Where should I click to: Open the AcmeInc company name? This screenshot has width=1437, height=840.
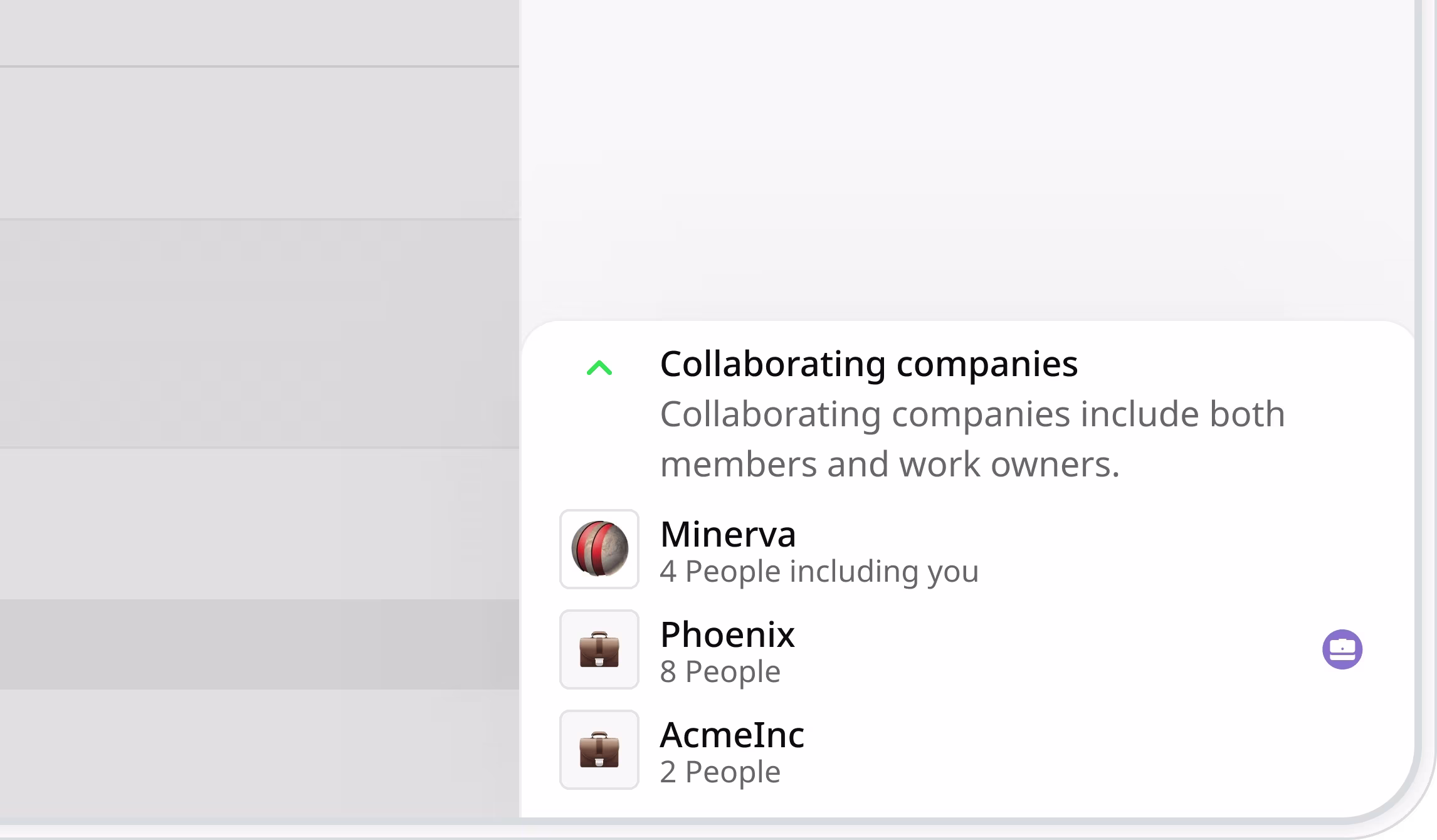(x=732, y=735)
